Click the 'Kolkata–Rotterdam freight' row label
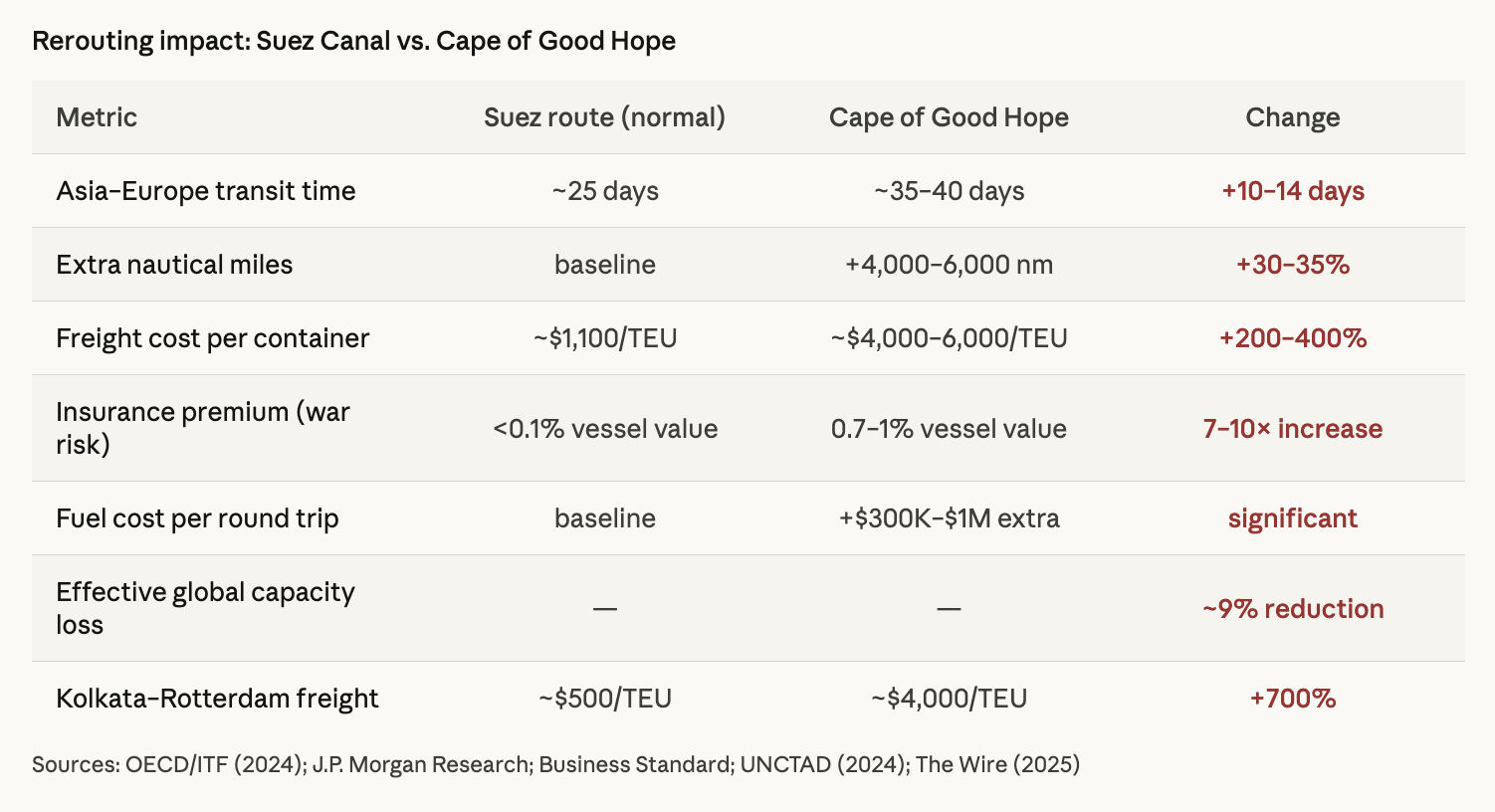Viewport: 1495px width, 812px height. (217, 699)
